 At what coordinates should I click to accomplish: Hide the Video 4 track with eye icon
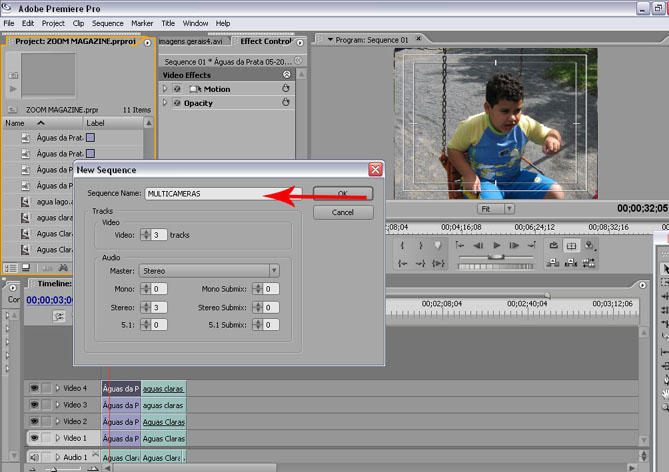click(34, 388)
